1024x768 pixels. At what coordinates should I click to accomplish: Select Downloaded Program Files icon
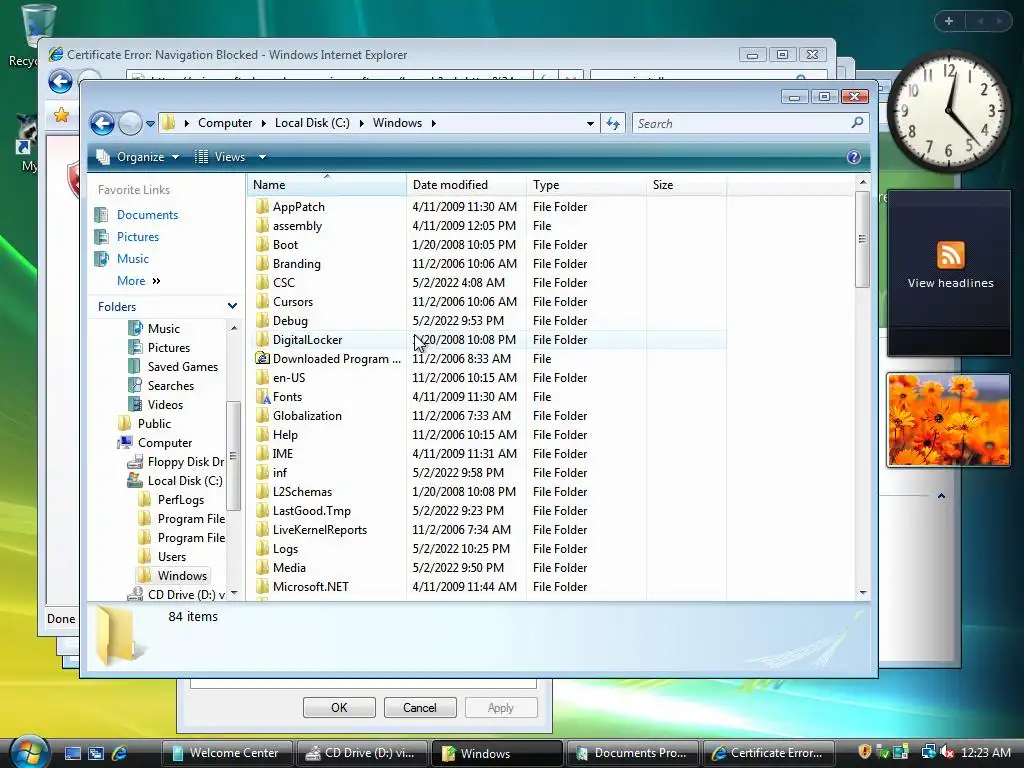coord(263,358)
